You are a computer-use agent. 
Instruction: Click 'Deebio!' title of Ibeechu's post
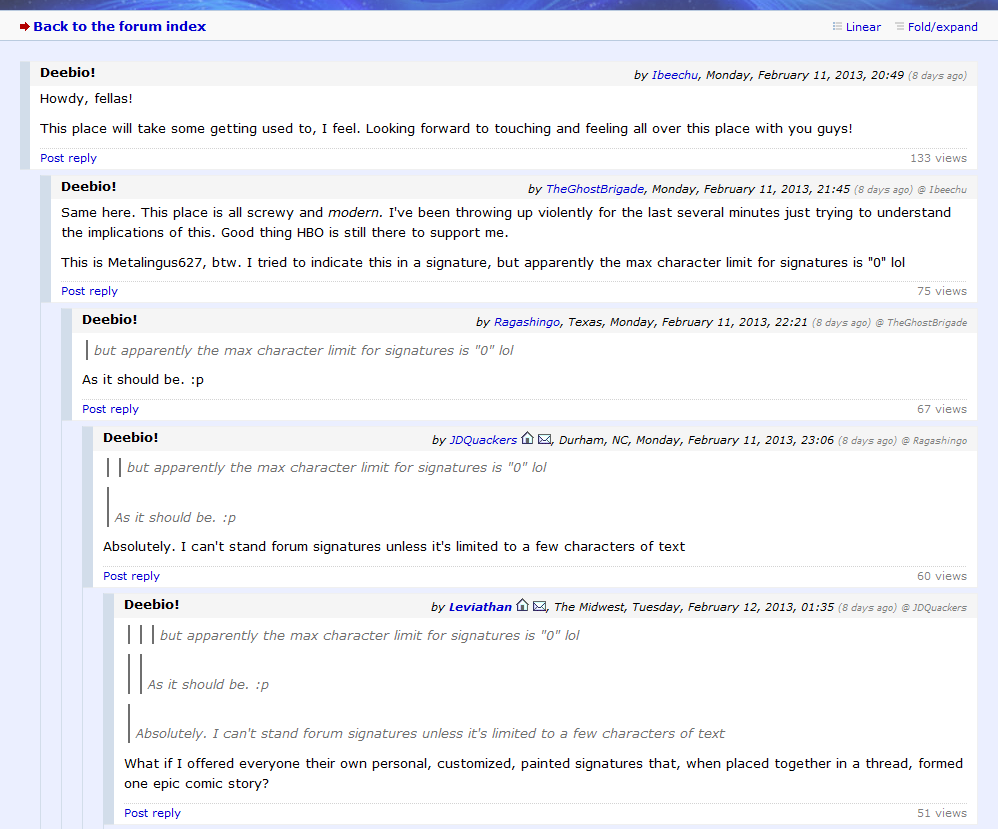pos(67,73)
